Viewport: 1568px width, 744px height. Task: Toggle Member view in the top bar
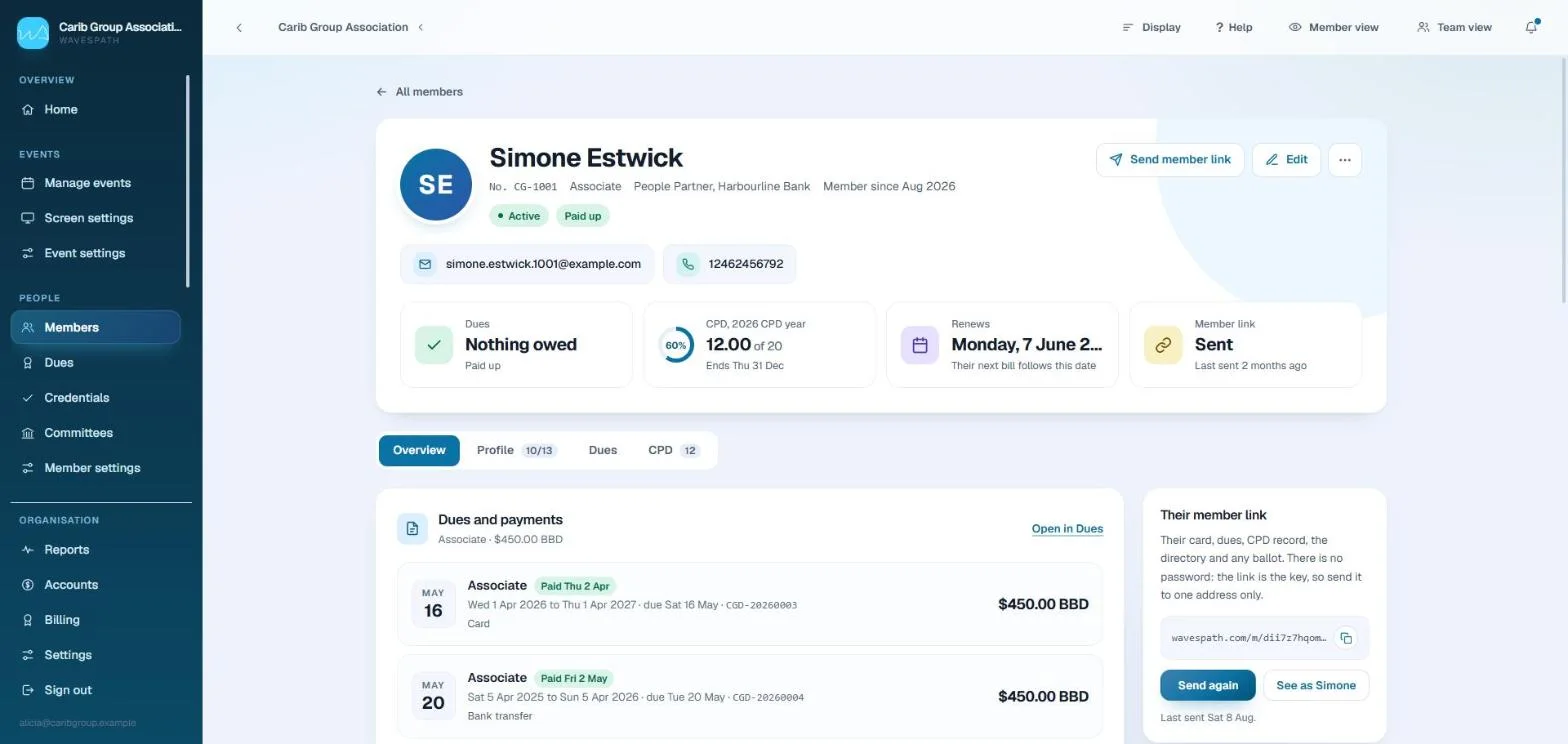tap(1334, 27)
